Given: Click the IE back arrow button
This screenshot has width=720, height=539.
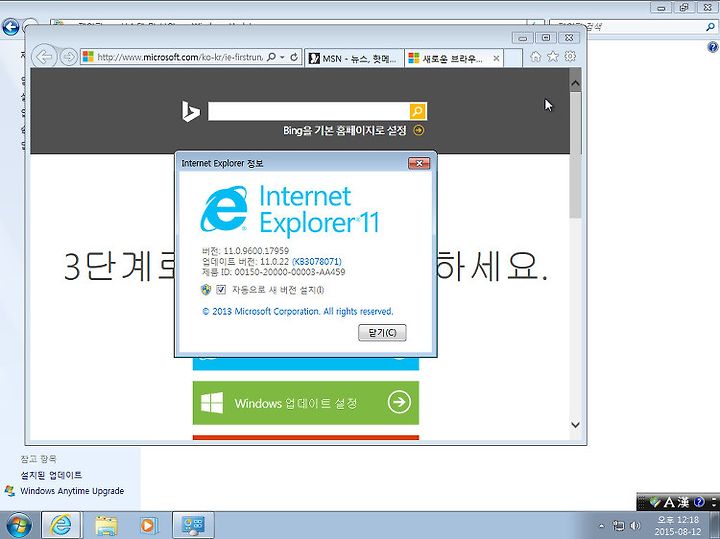Looking at the screenshot, I should [44, 57].
